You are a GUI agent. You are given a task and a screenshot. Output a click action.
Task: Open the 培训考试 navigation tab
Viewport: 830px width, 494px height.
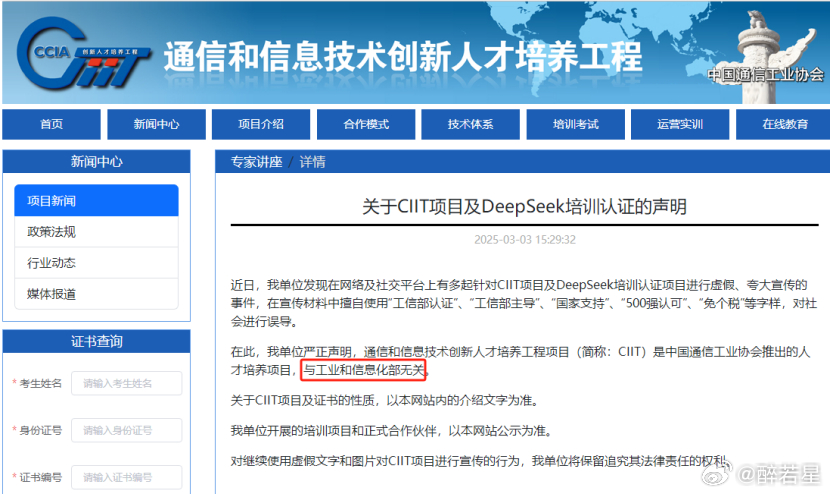(x=575, y=124)
